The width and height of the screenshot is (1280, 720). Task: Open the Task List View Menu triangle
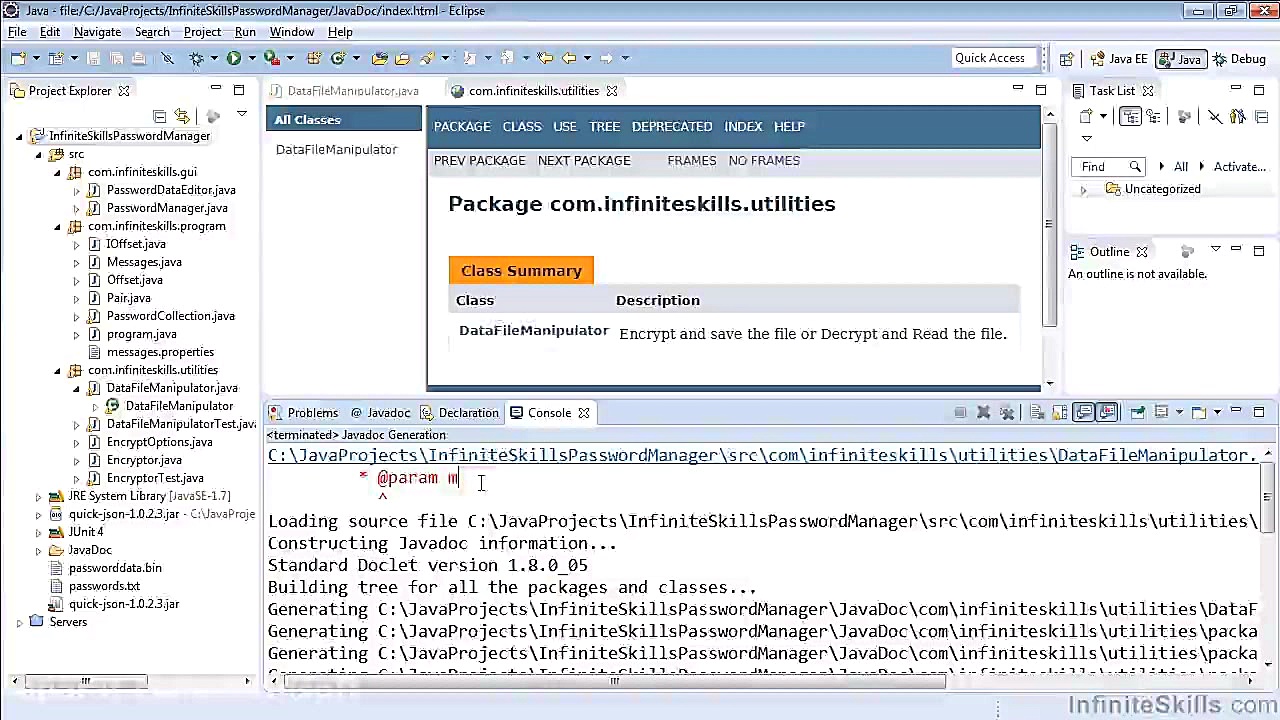click(x=1086, y=139)
